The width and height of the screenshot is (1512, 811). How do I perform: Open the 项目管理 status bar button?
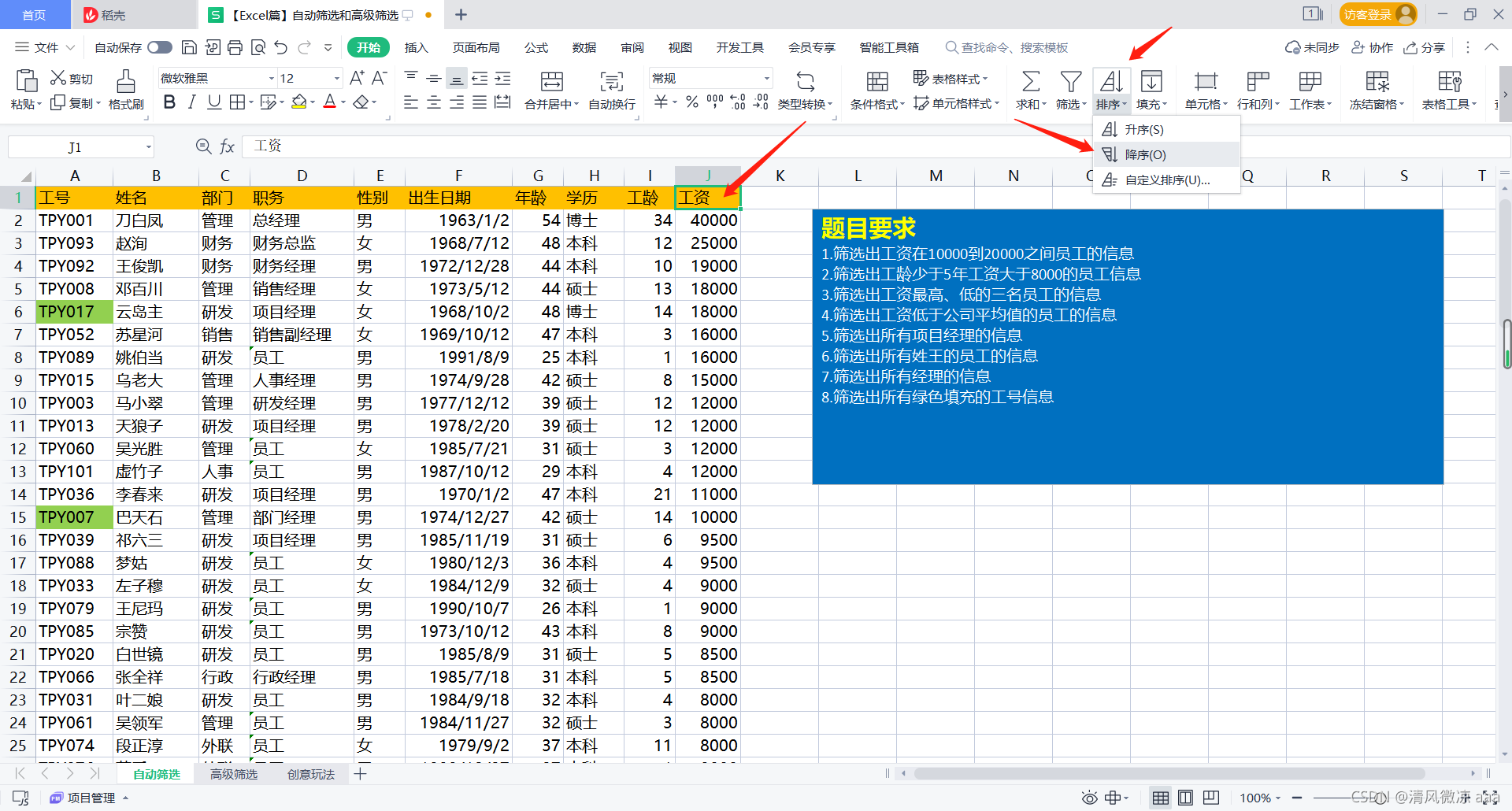pos(89,798)
